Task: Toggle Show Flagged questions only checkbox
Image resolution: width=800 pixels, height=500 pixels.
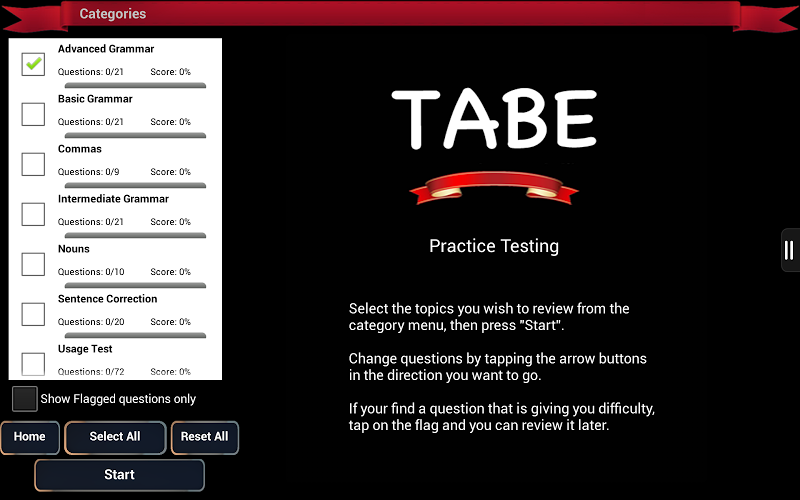Action: (24, 398)
